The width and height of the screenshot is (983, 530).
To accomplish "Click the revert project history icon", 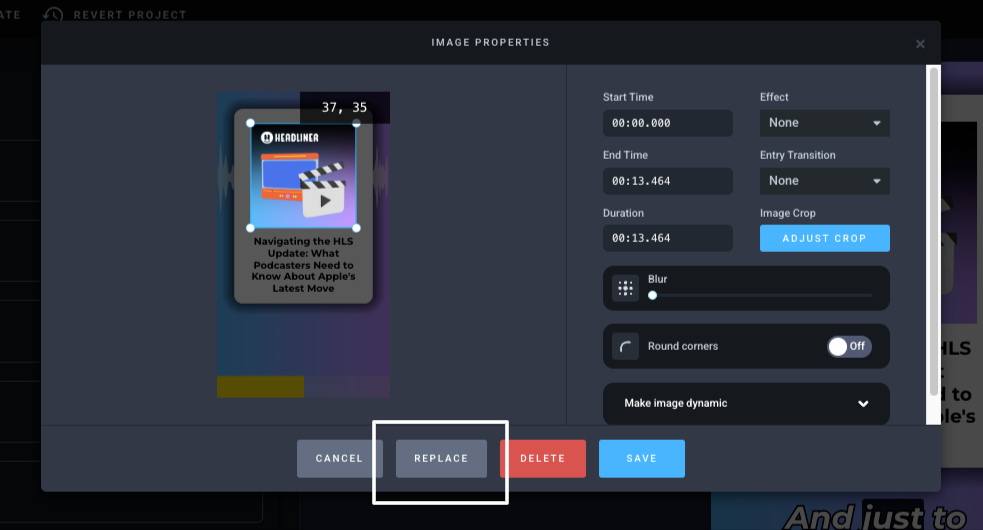I will click(x=53, y=15).
